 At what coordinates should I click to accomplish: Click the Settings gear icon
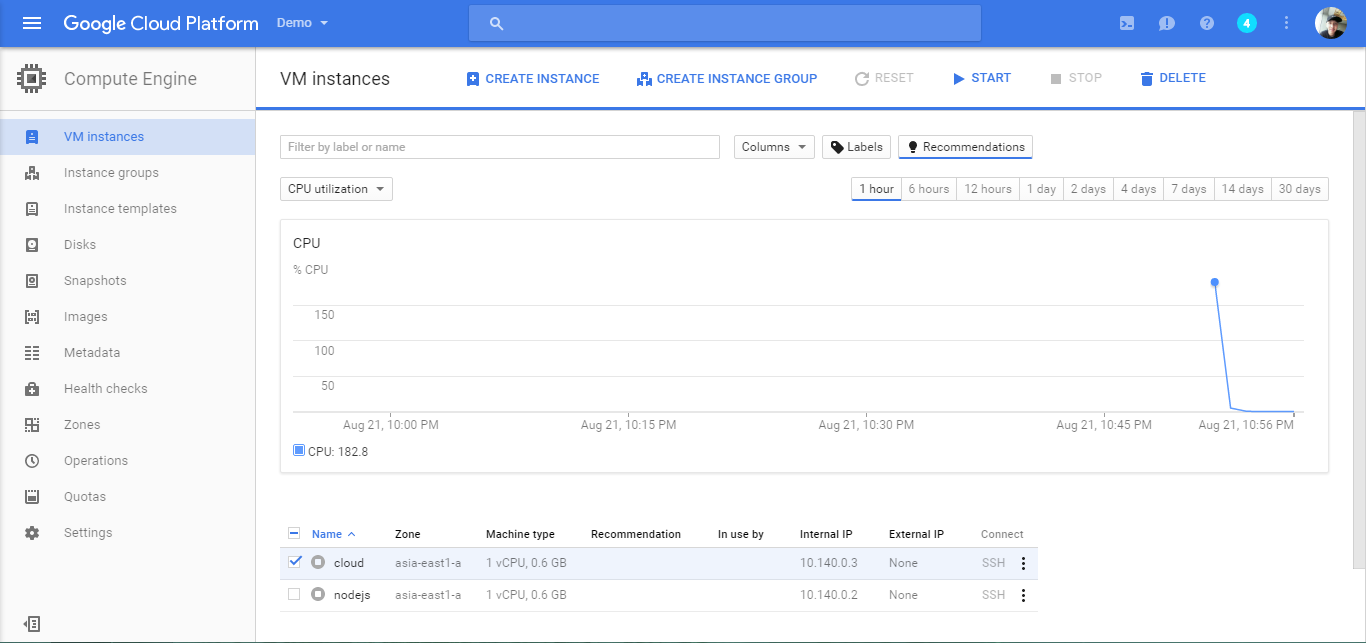tap(32, 533)
